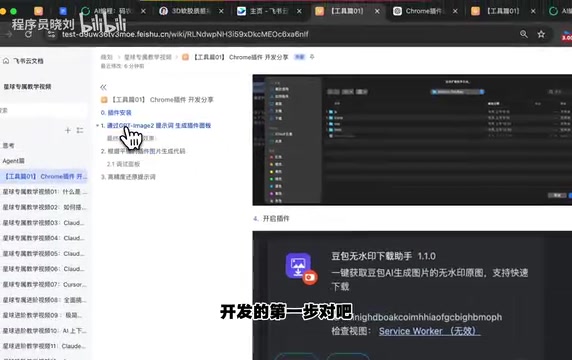This screenshot has height=360, width=572.
Task: Click the zoom magnifier icon in address bar
Action: (524, 34)
